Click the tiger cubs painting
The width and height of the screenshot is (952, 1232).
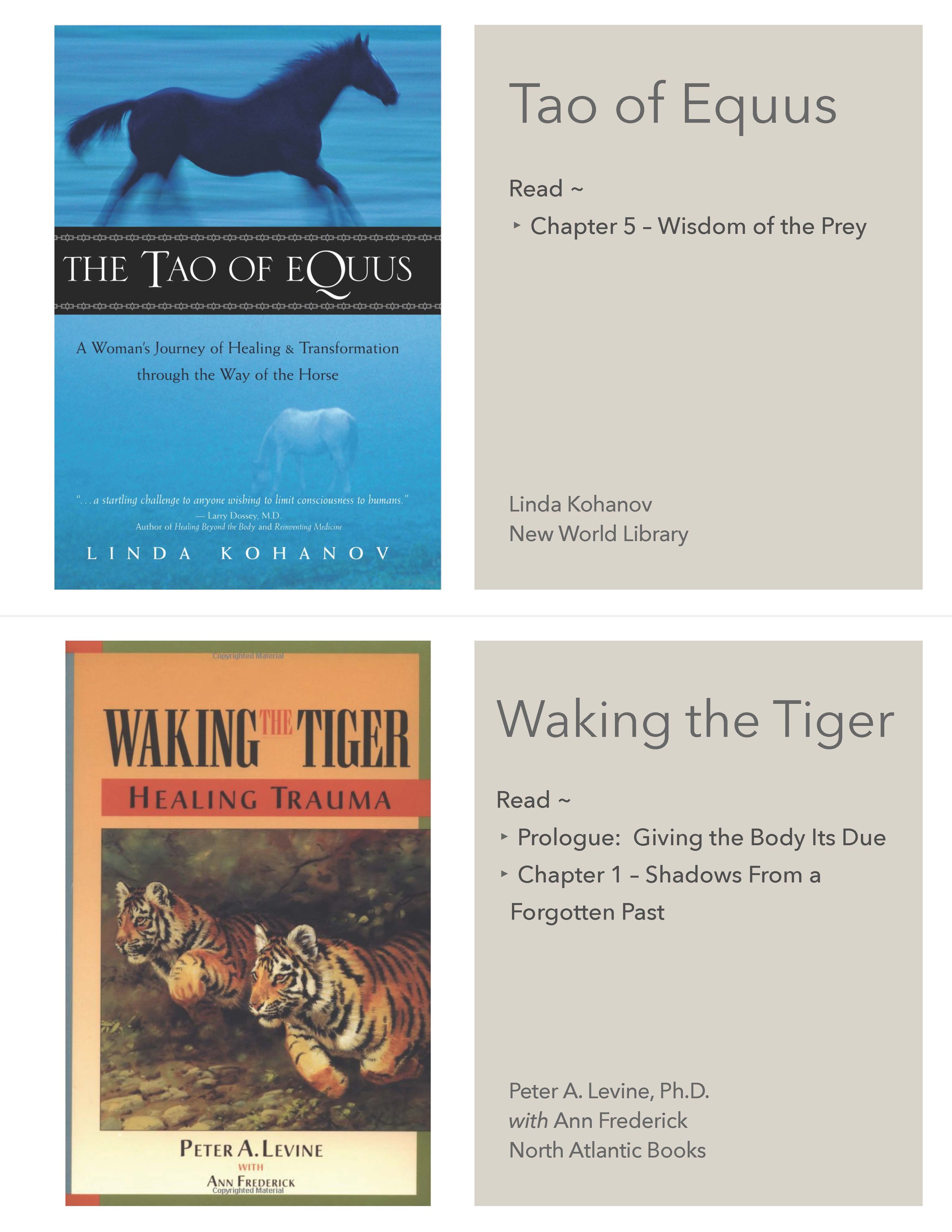(x=266, y=980)
